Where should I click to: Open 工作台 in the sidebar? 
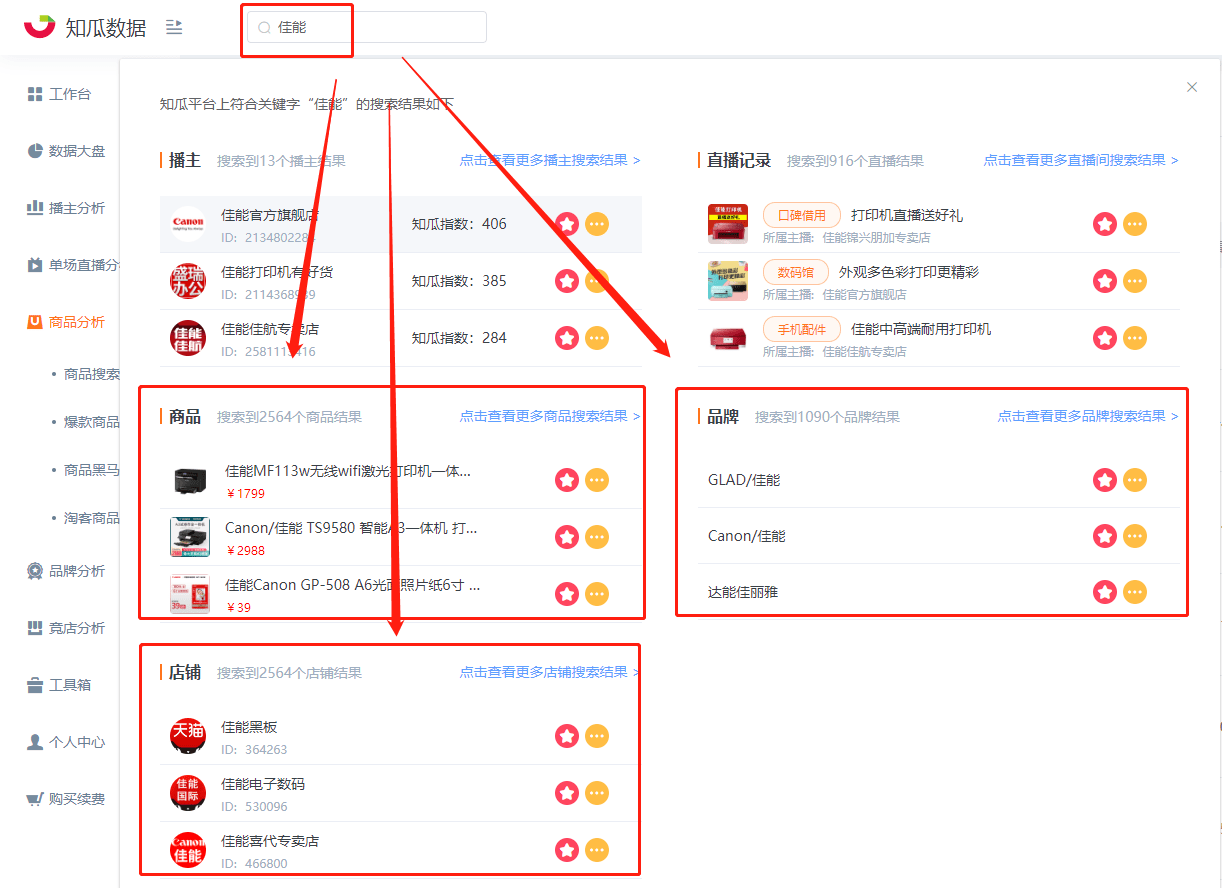60,94
